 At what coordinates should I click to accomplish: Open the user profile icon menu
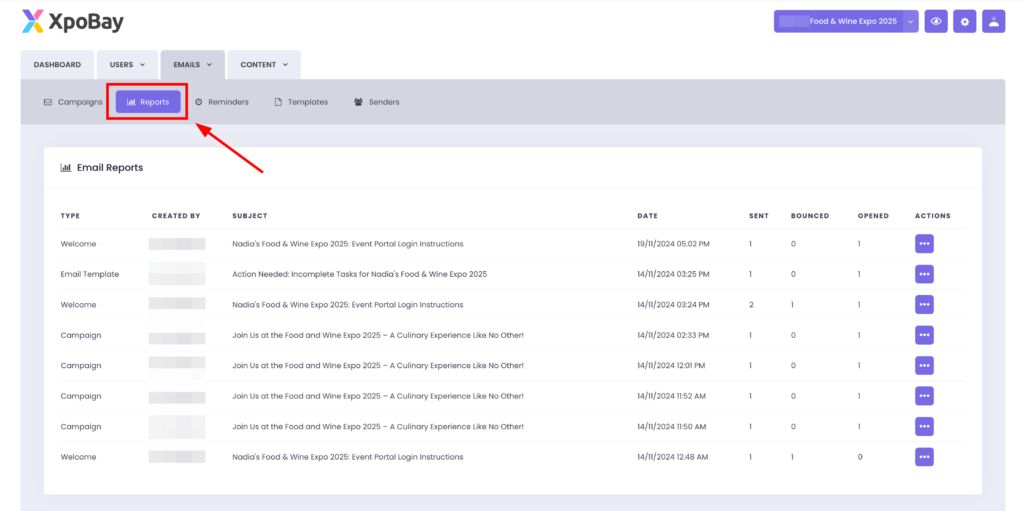click(x=993, y=21)
